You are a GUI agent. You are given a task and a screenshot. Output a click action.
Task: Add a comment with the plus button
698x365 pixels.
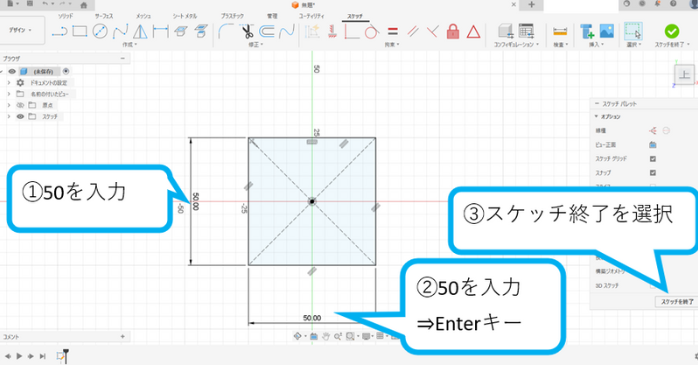(122, 337)
